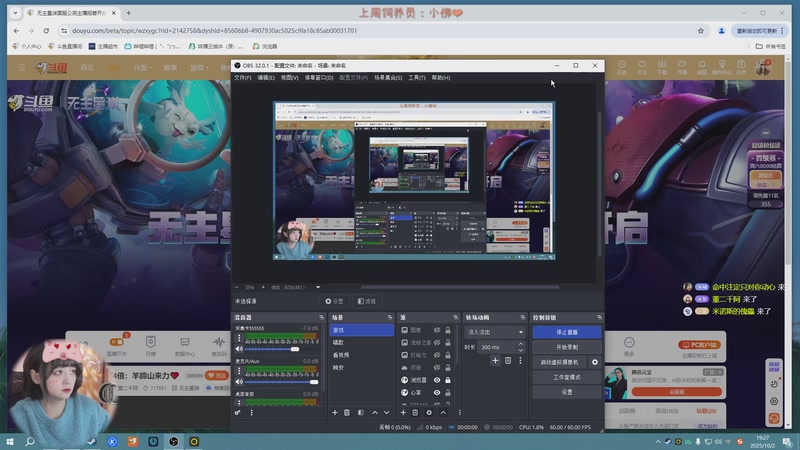Remove source with the trash icon in 源 panel
Viewport: 800px width, 450px height.
415,412
